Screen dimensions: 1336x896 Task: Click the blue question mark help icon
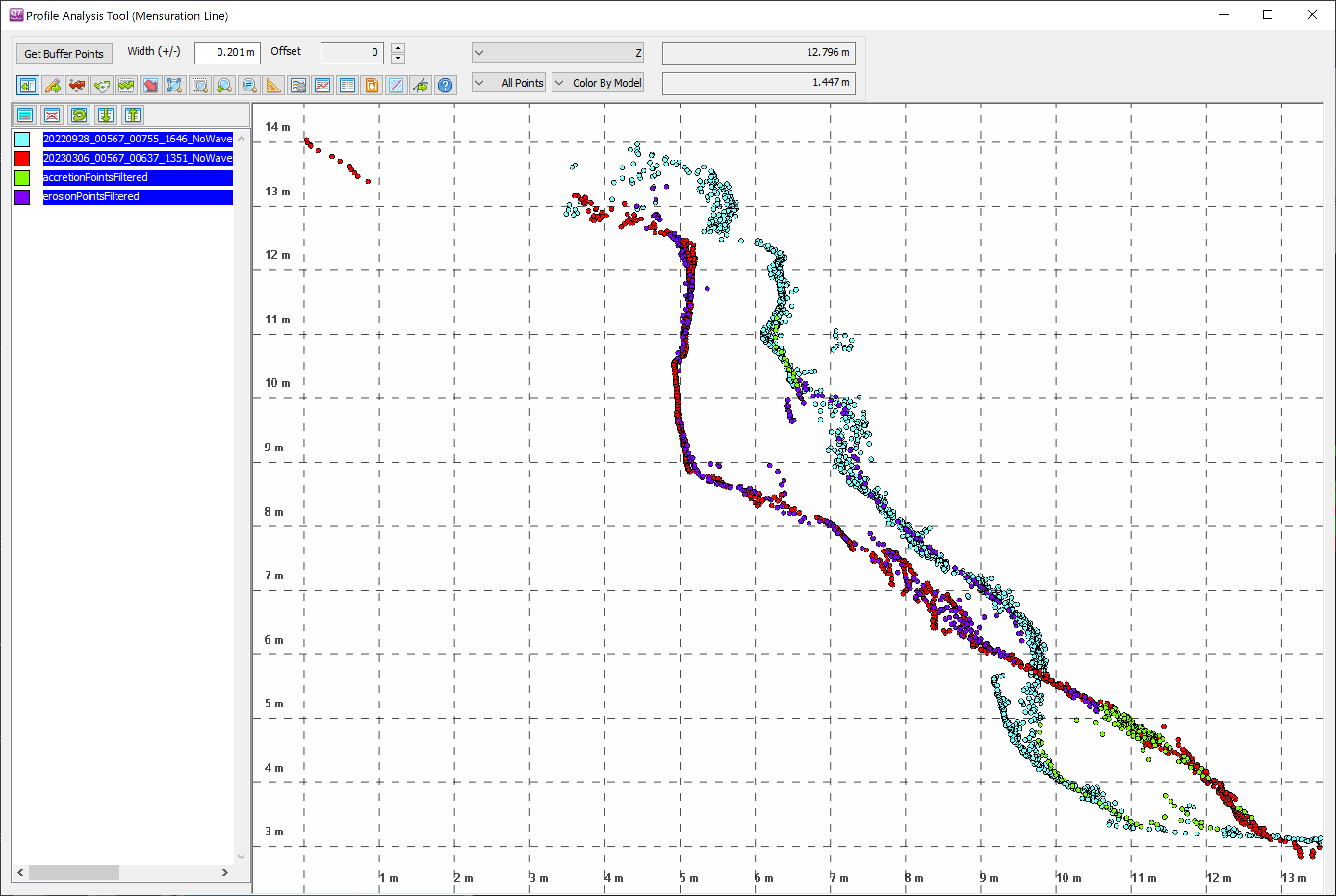445,86
